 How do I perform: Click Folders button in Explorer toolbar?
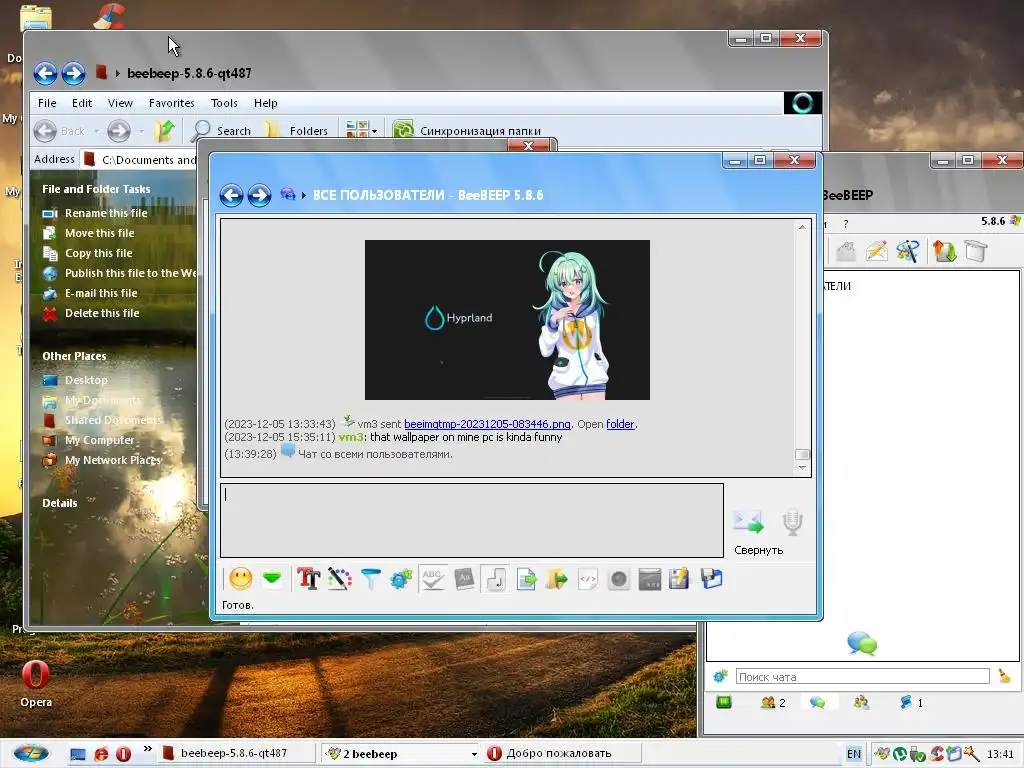[x=297, y=131]
